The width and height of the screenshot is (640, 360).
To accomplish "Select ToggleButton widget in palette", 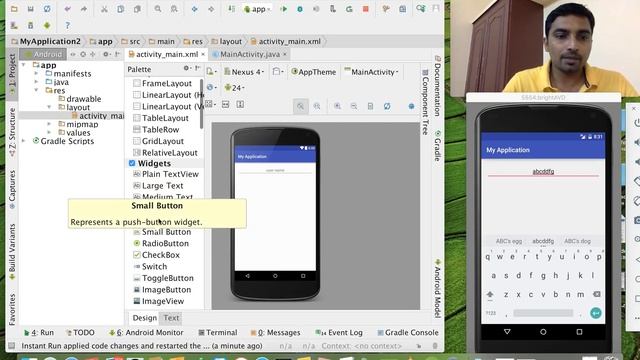I will (x=163, y=278).
